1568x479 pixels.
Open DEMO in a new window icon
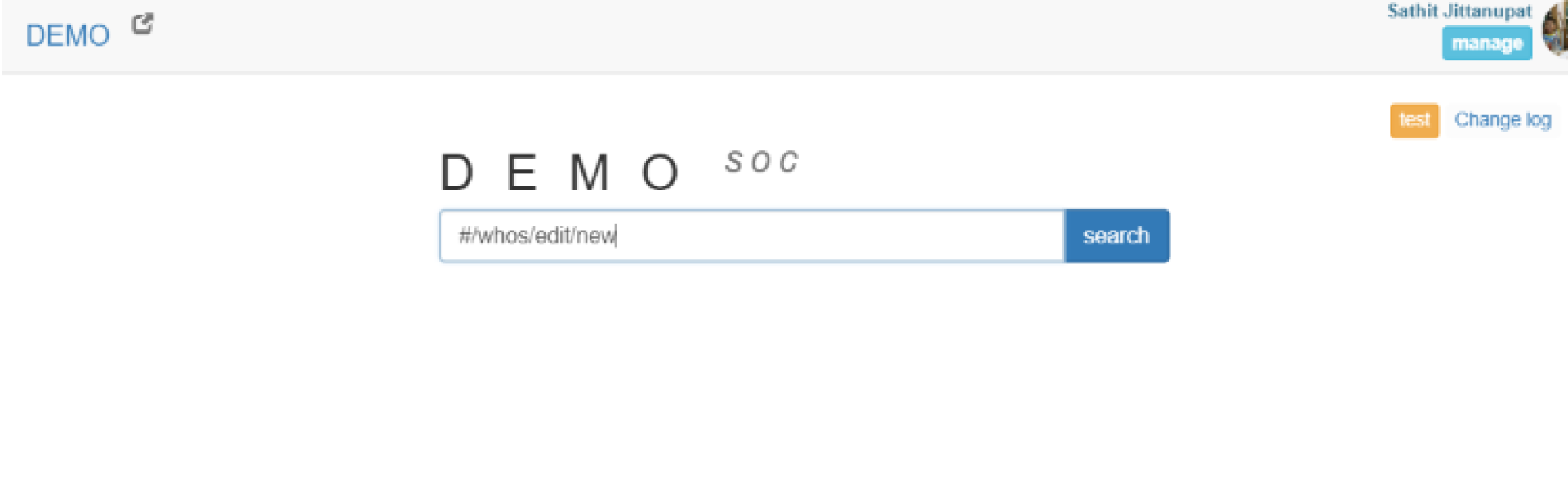tap(143, 24)
